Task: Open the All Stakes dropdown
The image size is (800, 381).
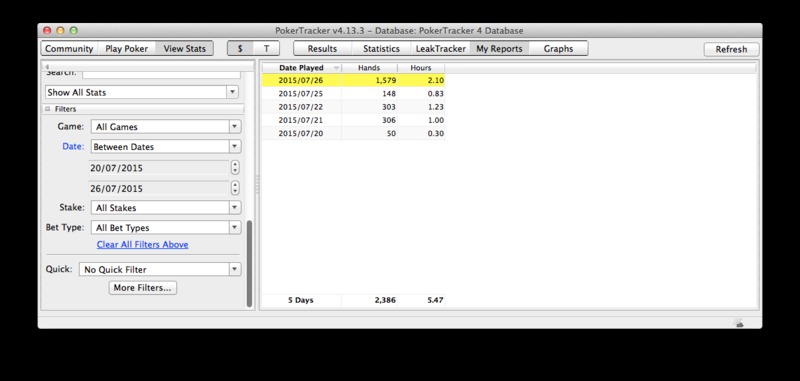Action: pyautogui.click(x=166, y=208)
